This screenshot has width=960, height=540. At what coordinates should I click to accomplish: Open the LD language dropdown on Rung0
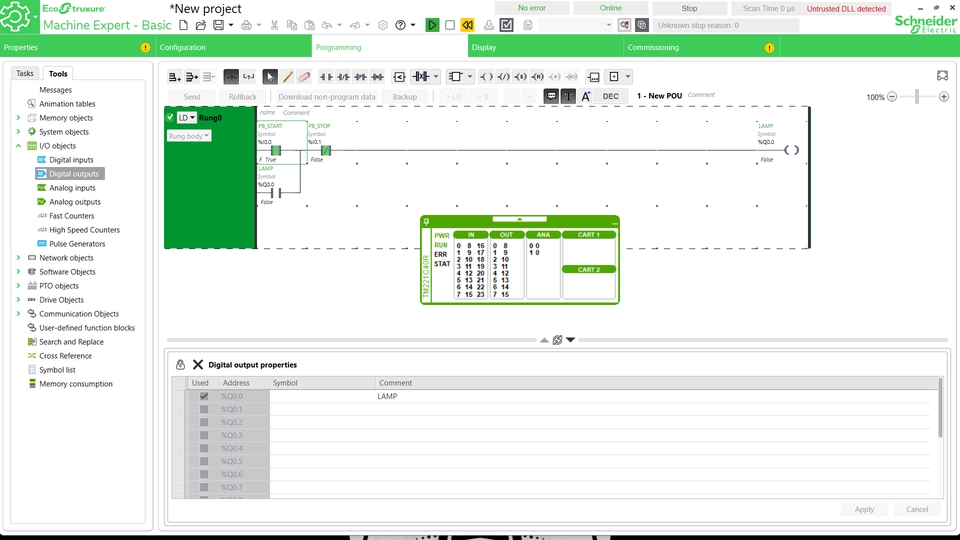(x=187, y=118)
